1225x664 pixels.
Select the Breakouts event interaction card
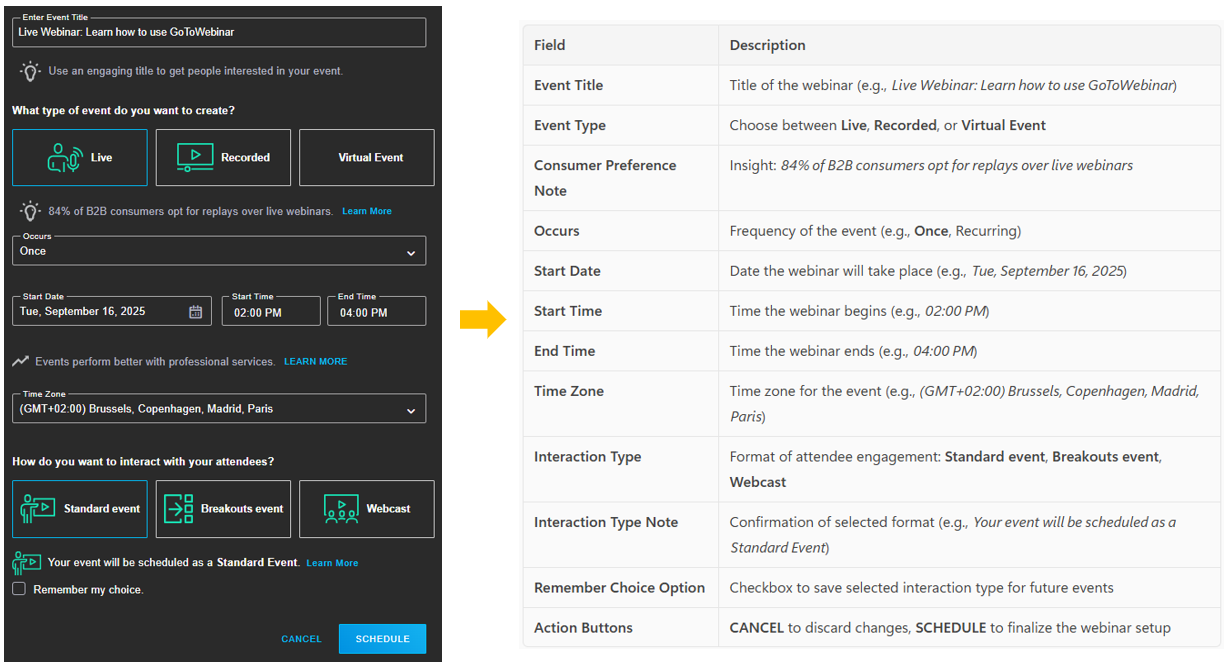tap(223, 508)
